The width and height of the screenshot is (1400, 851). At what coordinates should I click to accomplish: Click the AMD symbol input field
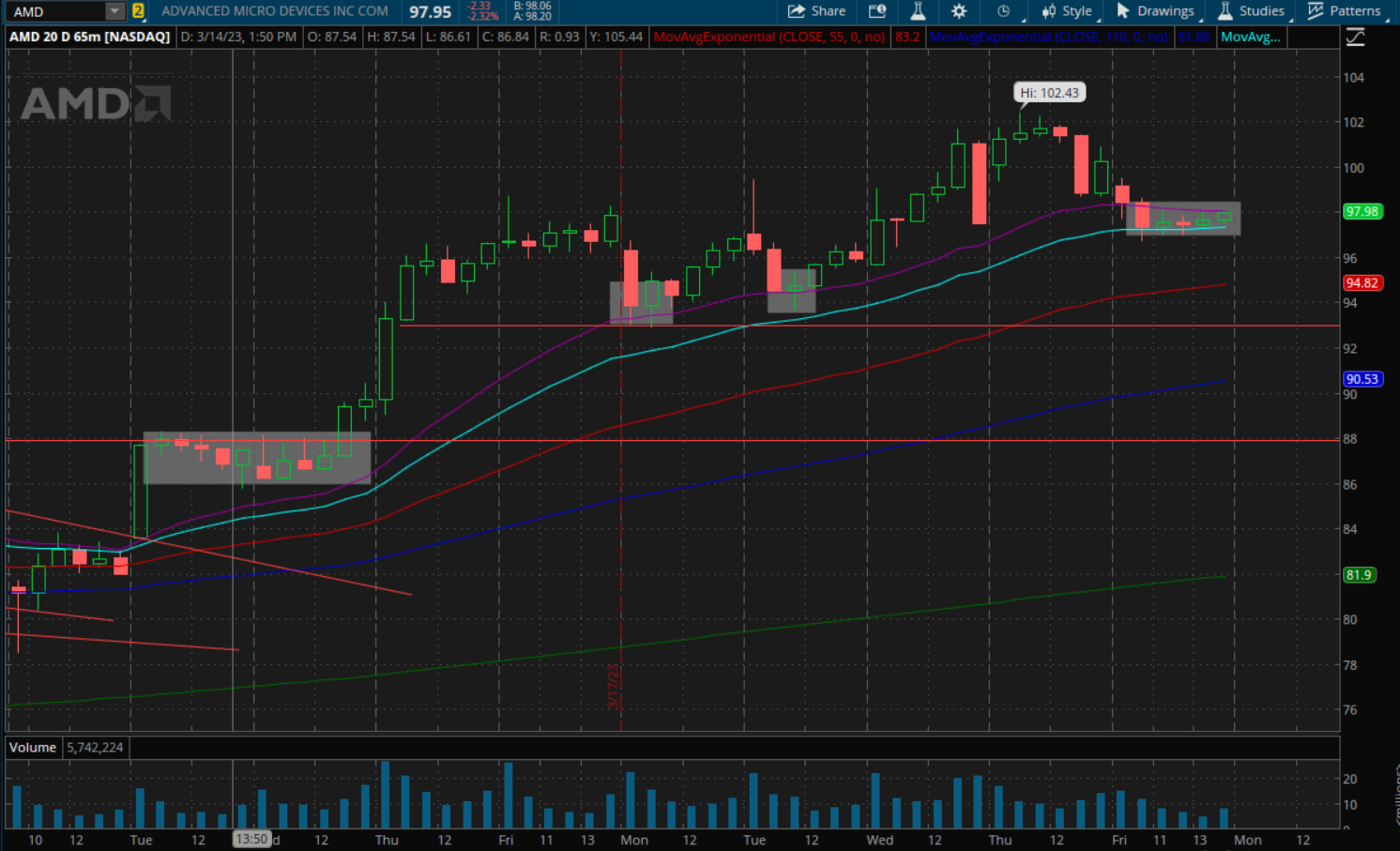tap(56, 11)
